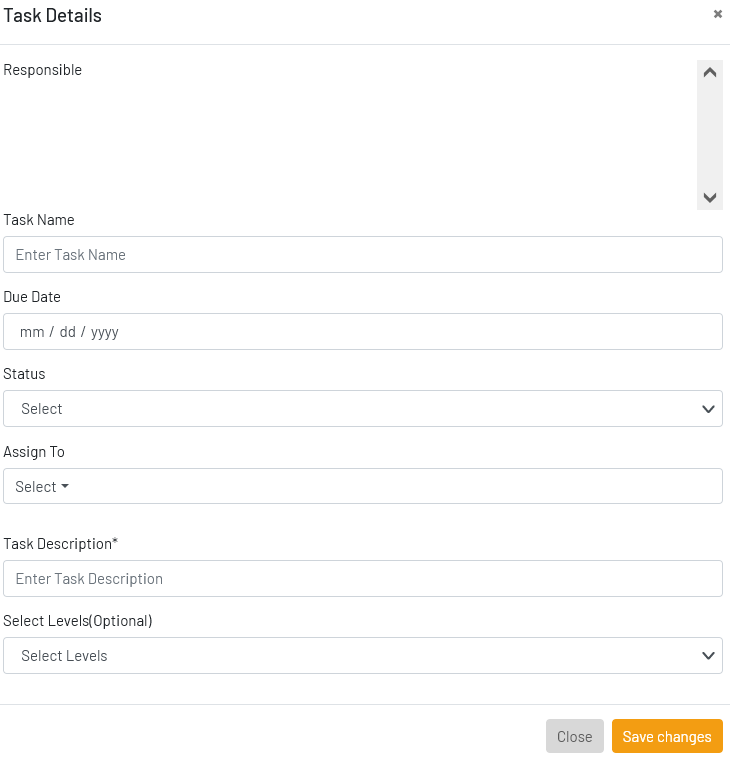Select the dd segment of Due Date
This screenshot has height=763, width=730.
[x=68, y=332]
